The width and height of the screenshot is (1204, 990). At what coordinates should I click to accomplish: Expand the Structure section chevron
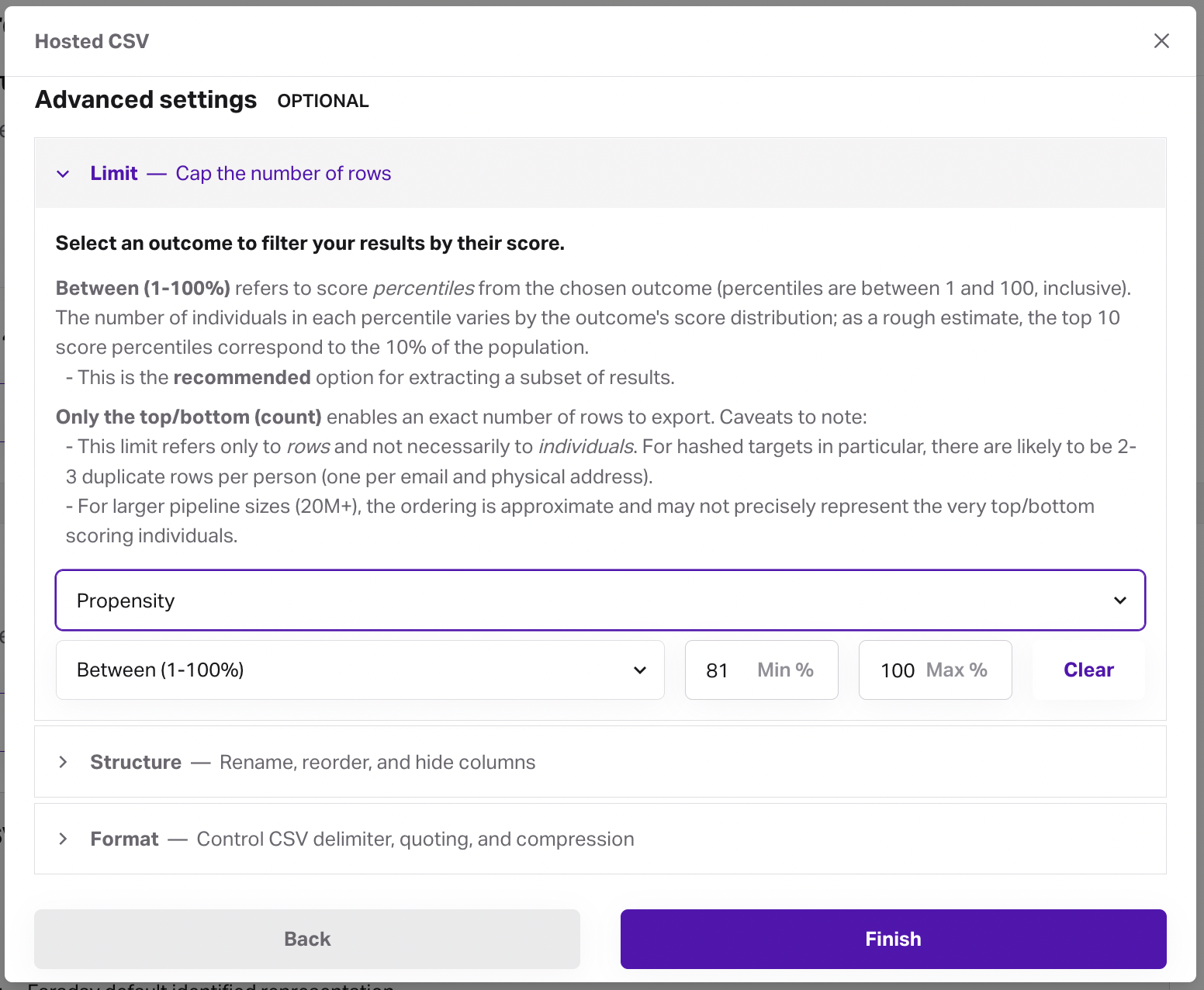(64, 762)
